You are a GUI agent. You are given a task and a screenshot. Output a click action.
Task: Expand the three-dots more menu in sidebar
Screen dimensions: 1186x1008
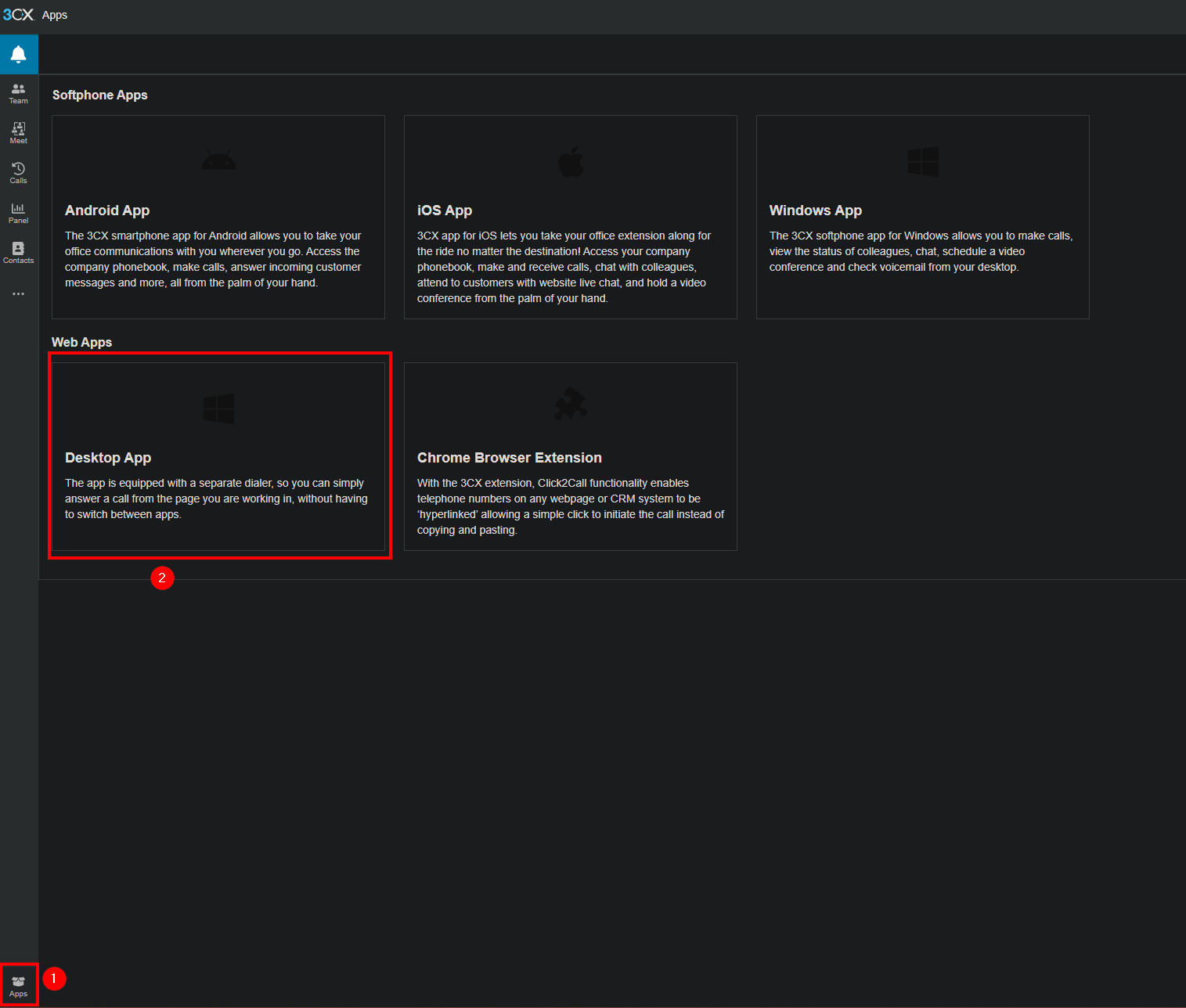pyautogui.click(x=19, y=294)
